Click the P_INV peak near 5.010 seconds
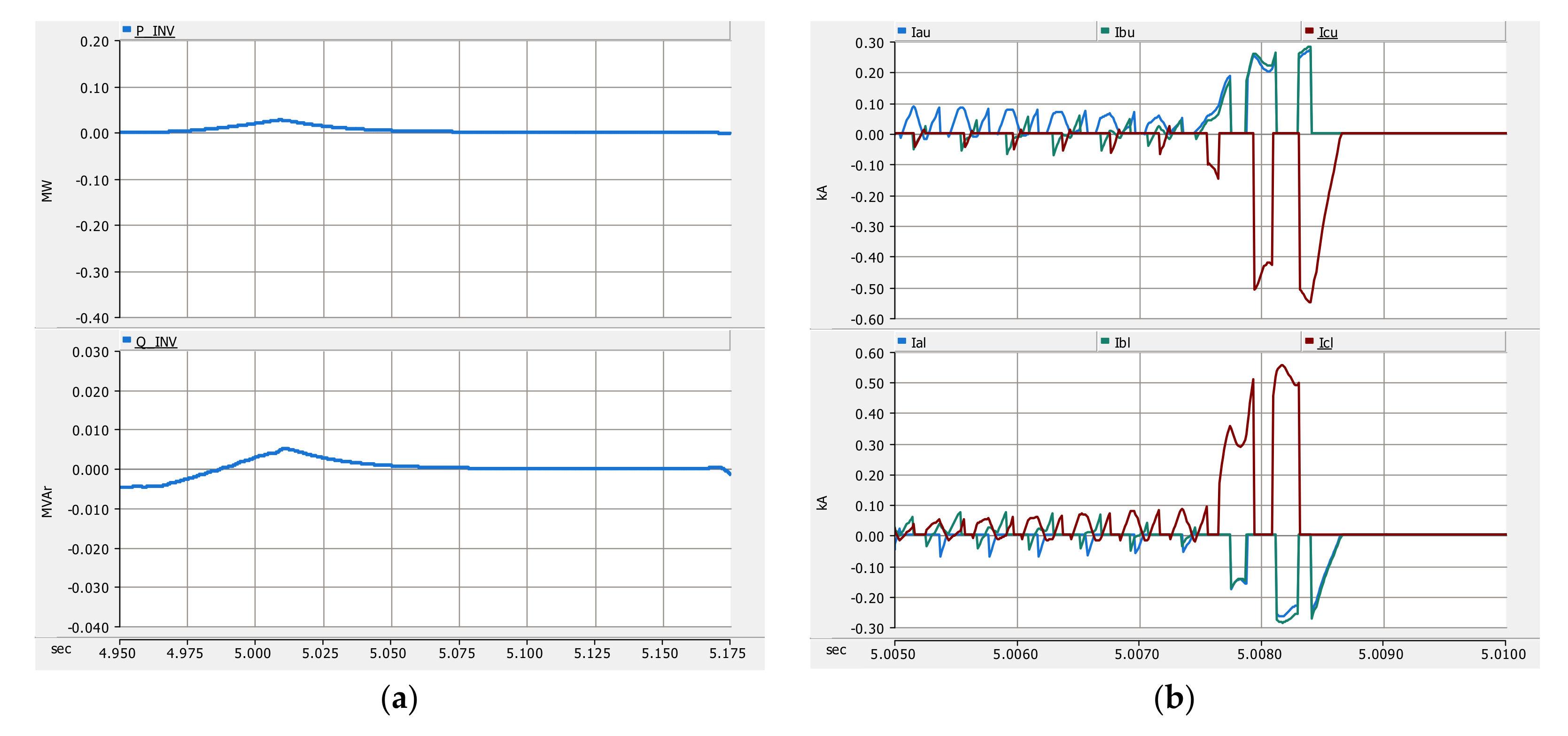This screenshot has width=1568, height=736. [280, 120]
